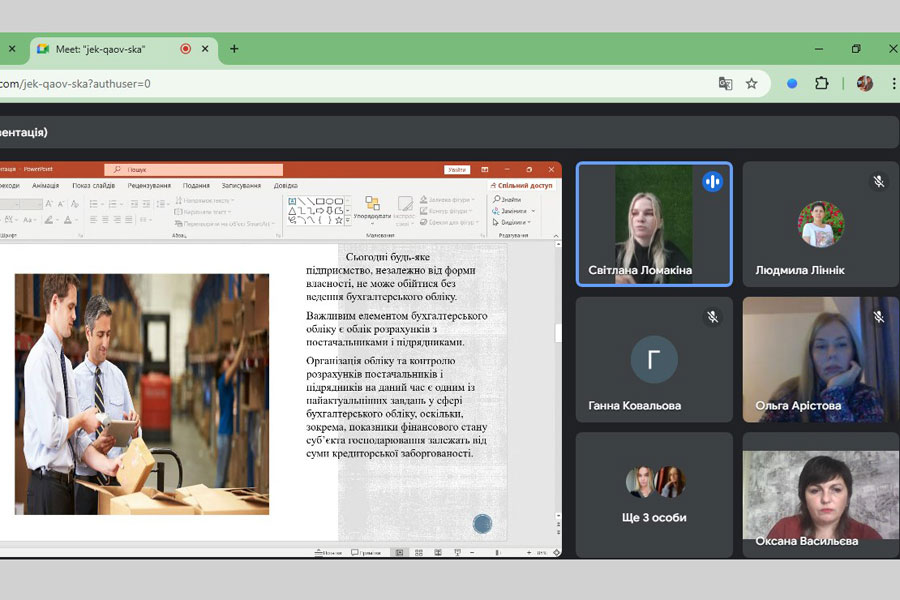The height and width of the screenshot is (600, 900).
Task: Expand the Замінити dropdown in ribbon
Action: pyautogui.click(x=532, y=211)
